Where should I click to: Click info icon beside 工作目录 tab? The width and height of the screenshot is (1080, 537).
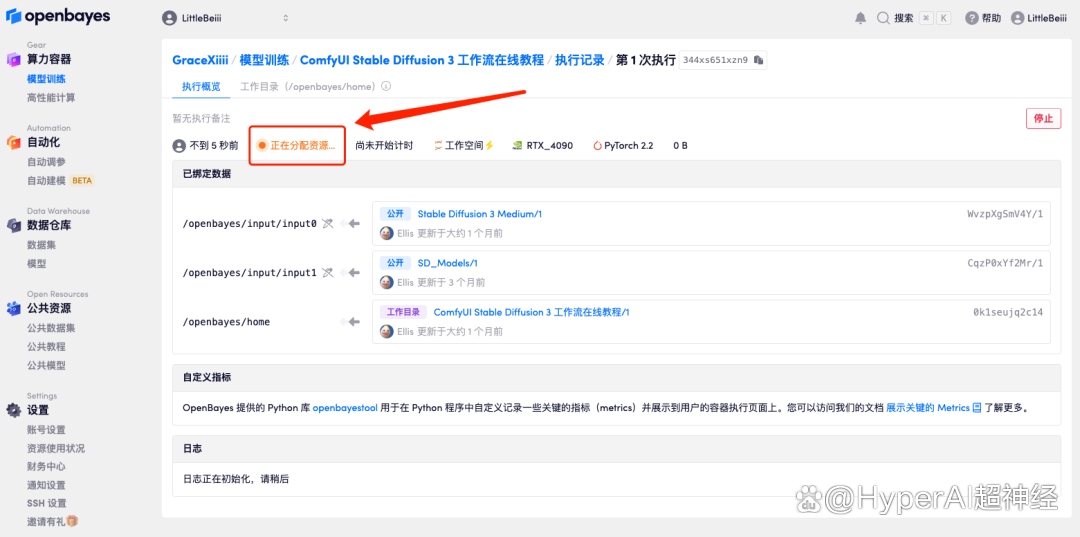click(x=386, y=87)
